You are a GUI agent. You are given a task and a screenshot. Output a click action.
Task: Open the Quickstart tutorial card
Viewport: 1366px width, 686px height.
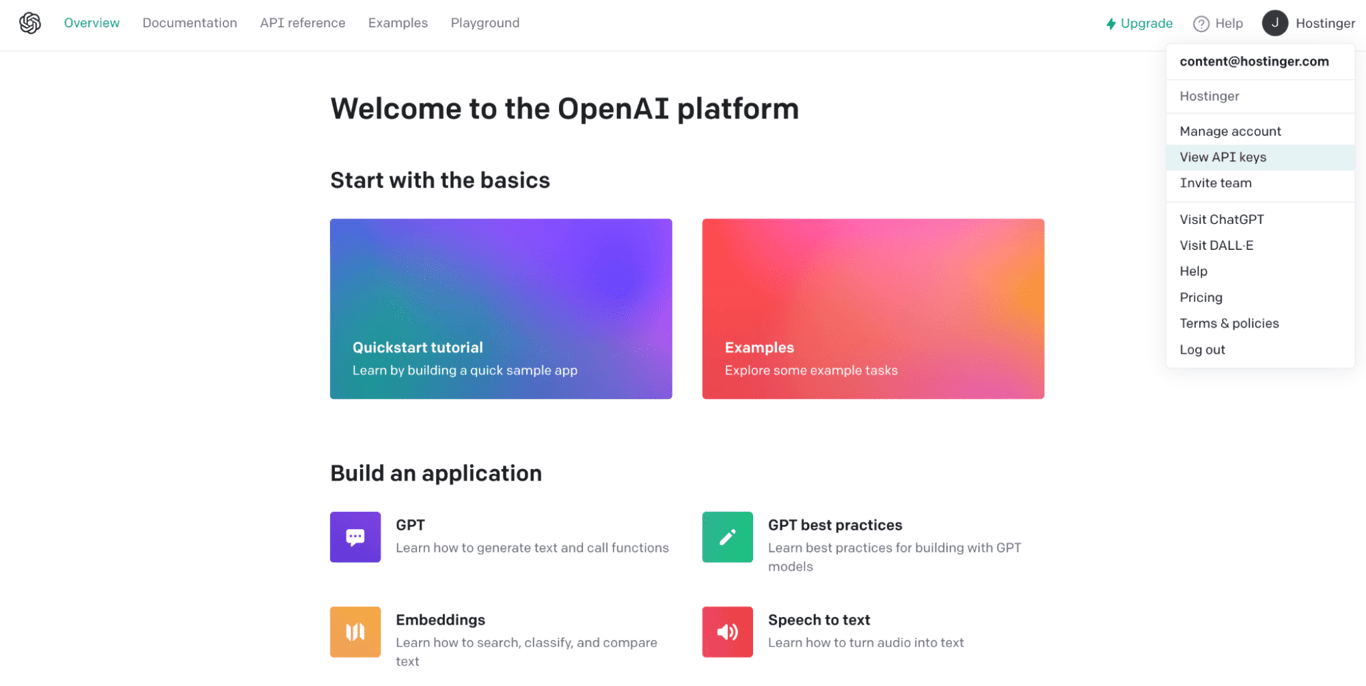(x=501, y=308)
